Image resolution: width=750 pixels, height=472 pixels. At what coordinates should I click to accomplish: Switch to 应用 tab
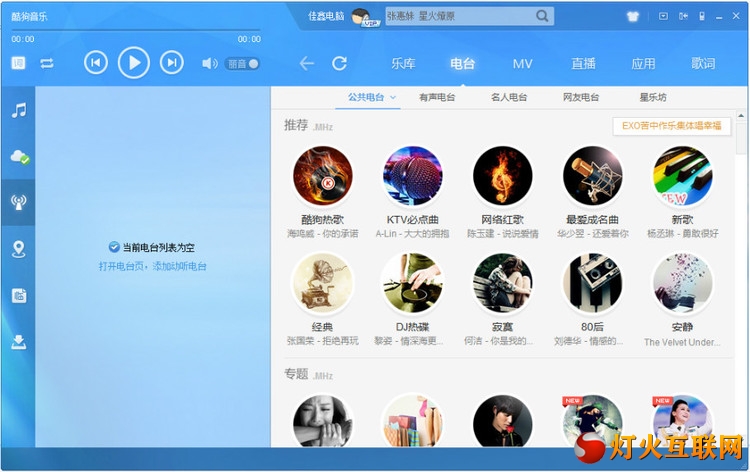pos(643,63)
